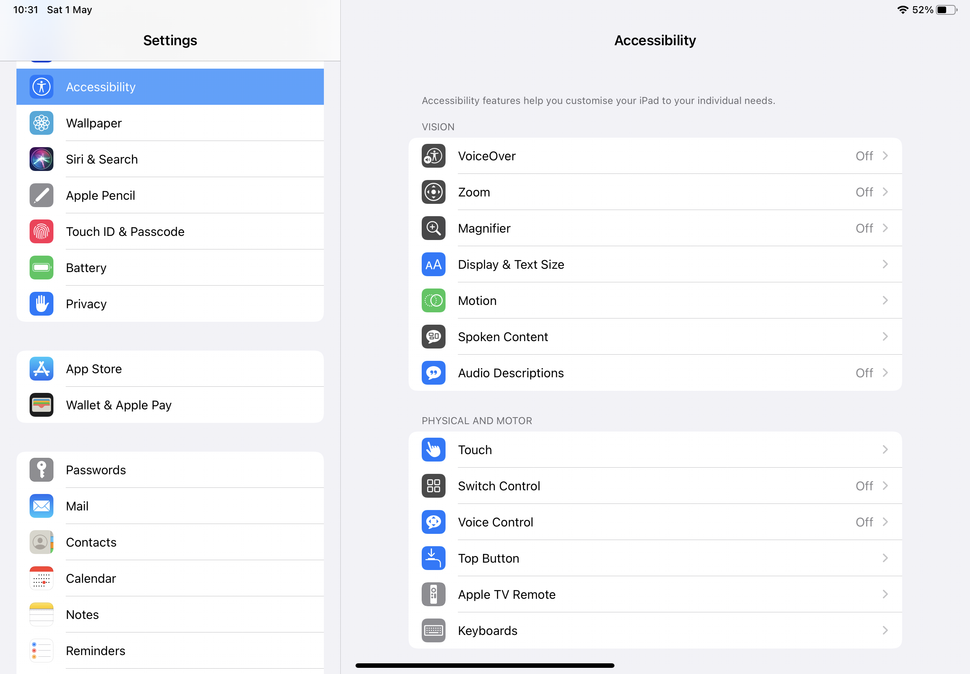
Task: Click the Wallet & Apple Pay icon
Action: tap(41, 405)
